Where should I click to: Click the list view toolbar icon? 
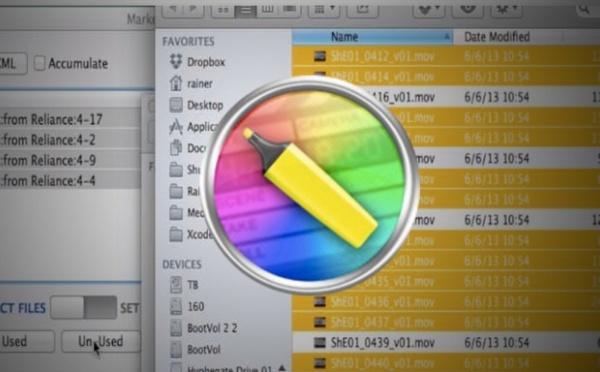(245, 11)
